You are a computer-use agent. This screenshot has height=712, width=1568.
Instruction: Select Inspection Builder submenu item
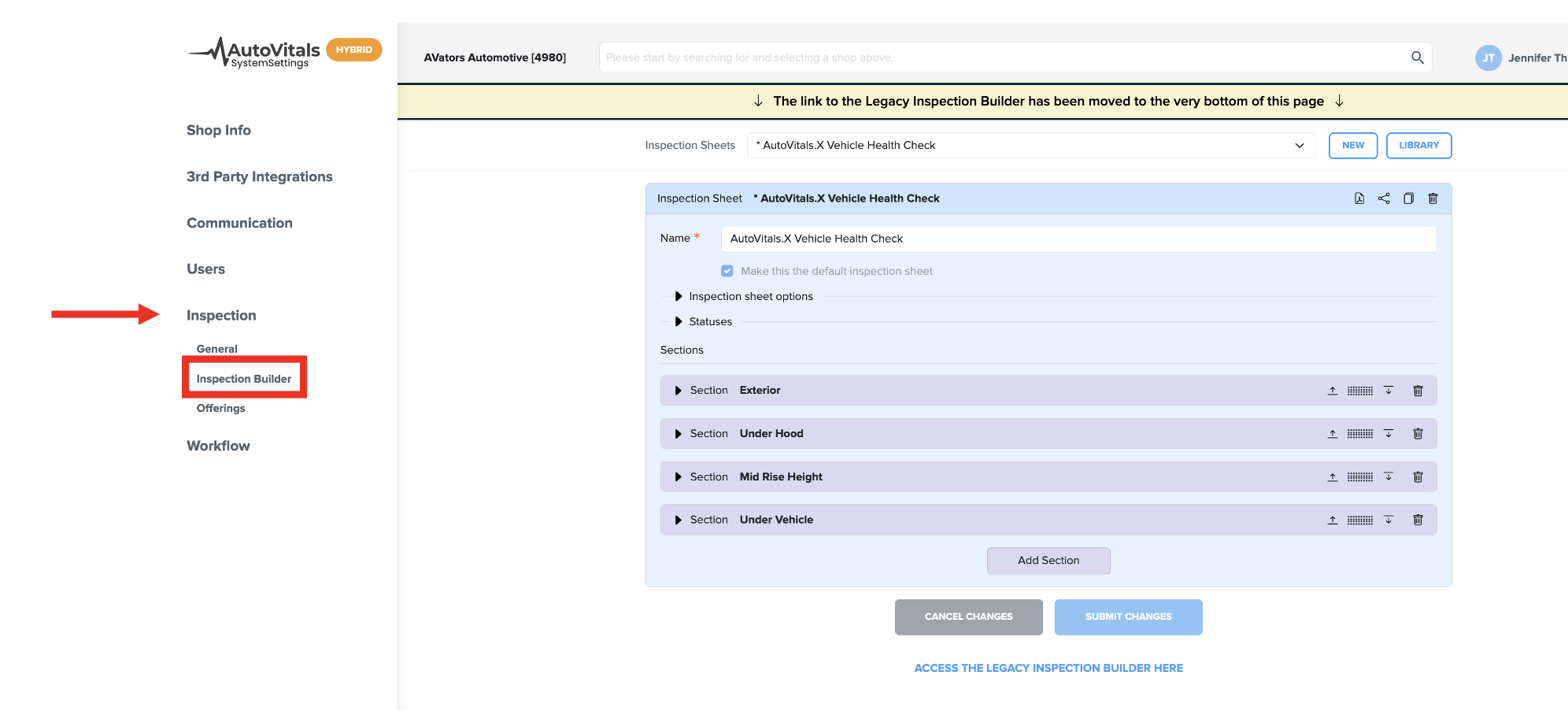point(244,379)
